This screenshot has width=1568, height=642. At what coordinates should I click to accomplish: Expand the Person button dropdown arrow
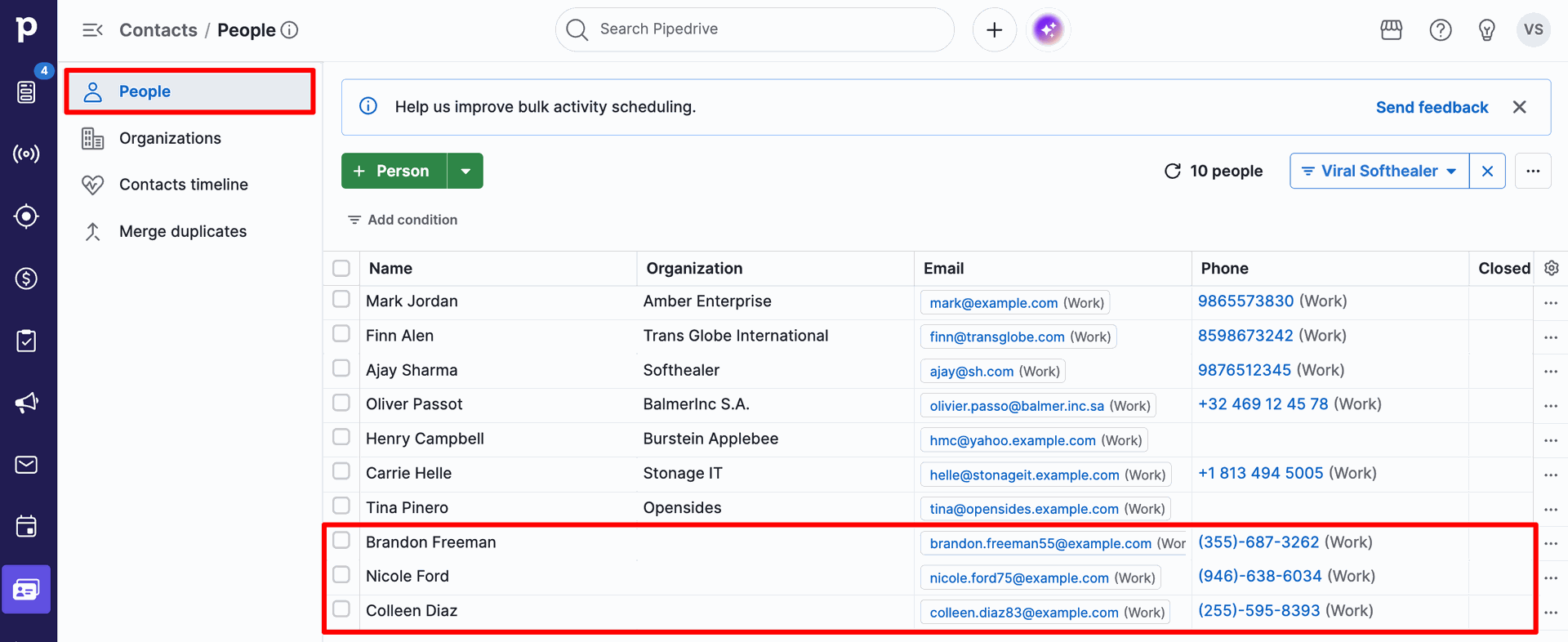coord(465,171)
